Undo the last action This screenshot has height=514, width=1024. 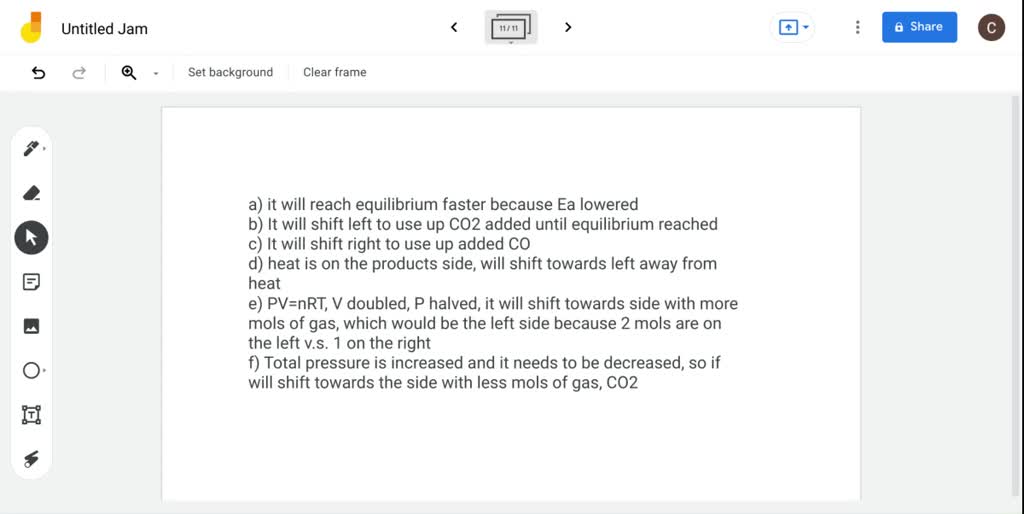39,72
